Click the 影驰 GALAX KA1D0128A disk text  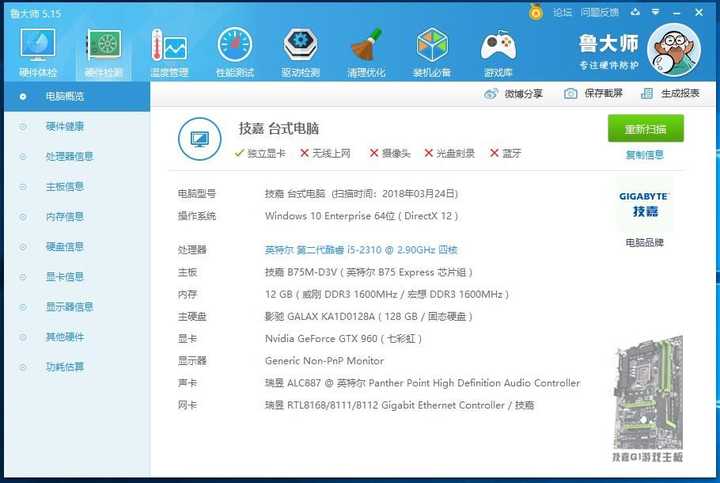pos(368,316)
